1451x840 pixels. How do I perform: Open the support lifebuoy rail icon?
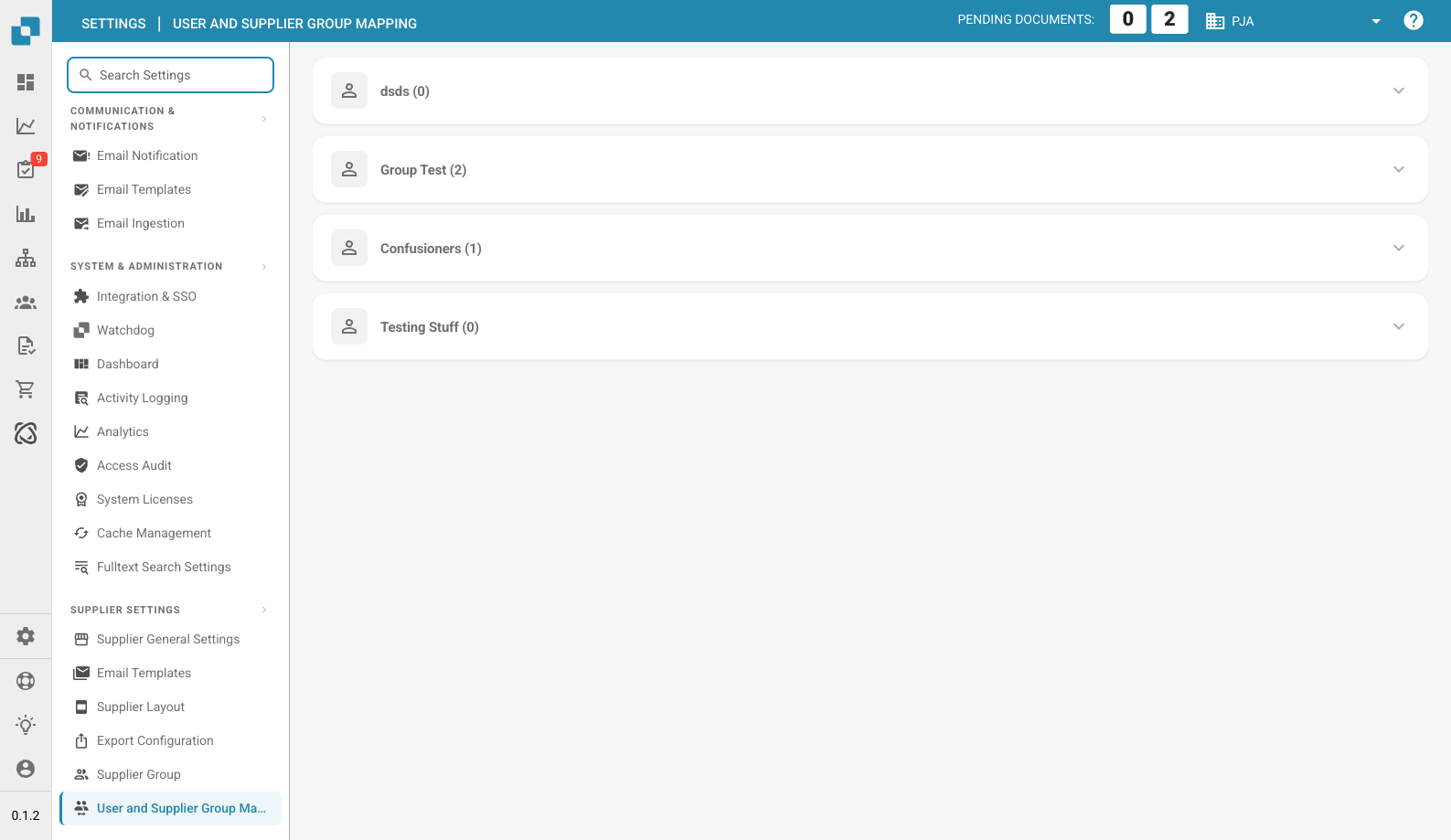(26, 681)
